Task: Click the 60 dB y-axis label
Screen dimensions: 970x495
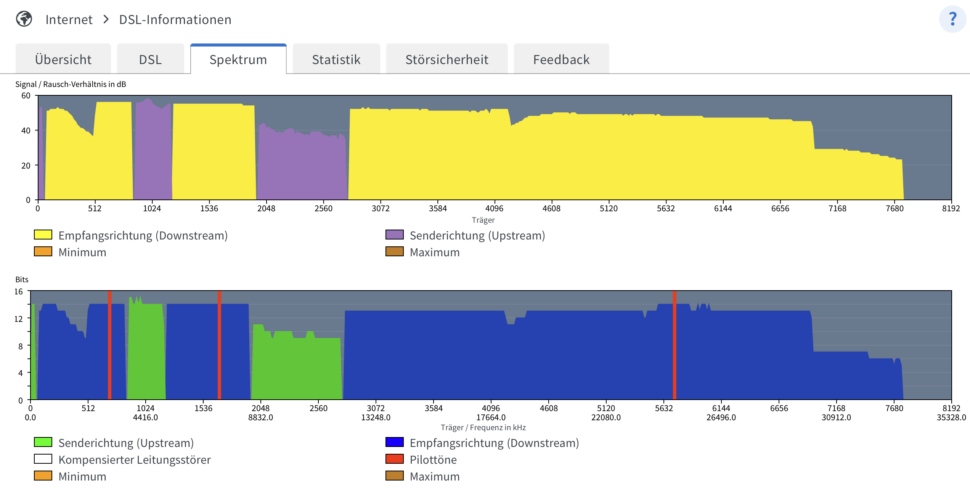Action: [25, 95]
